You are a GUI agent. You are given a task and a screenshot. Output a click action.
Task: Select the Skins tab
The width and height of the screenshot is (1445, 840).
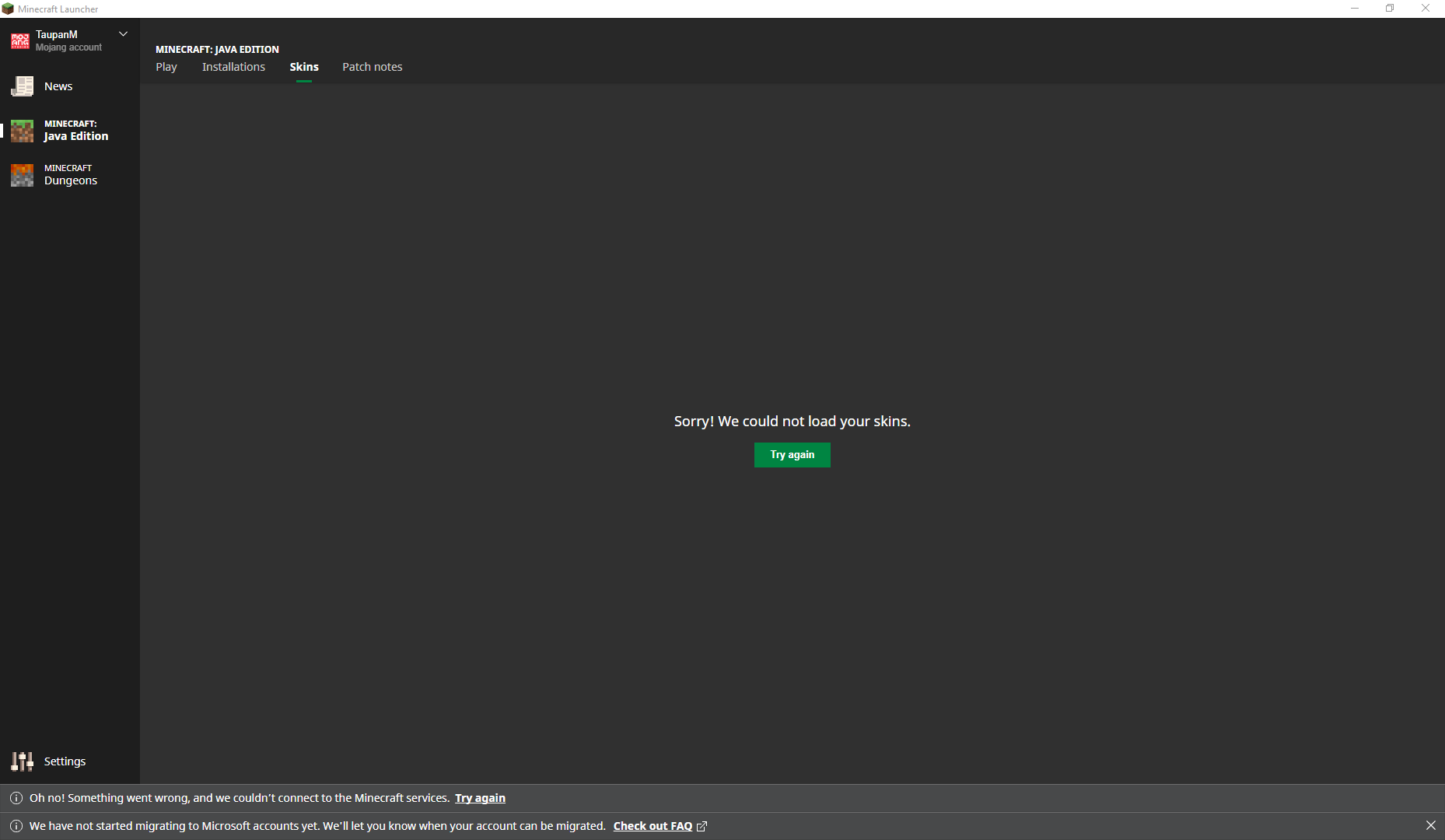[304, 67]
